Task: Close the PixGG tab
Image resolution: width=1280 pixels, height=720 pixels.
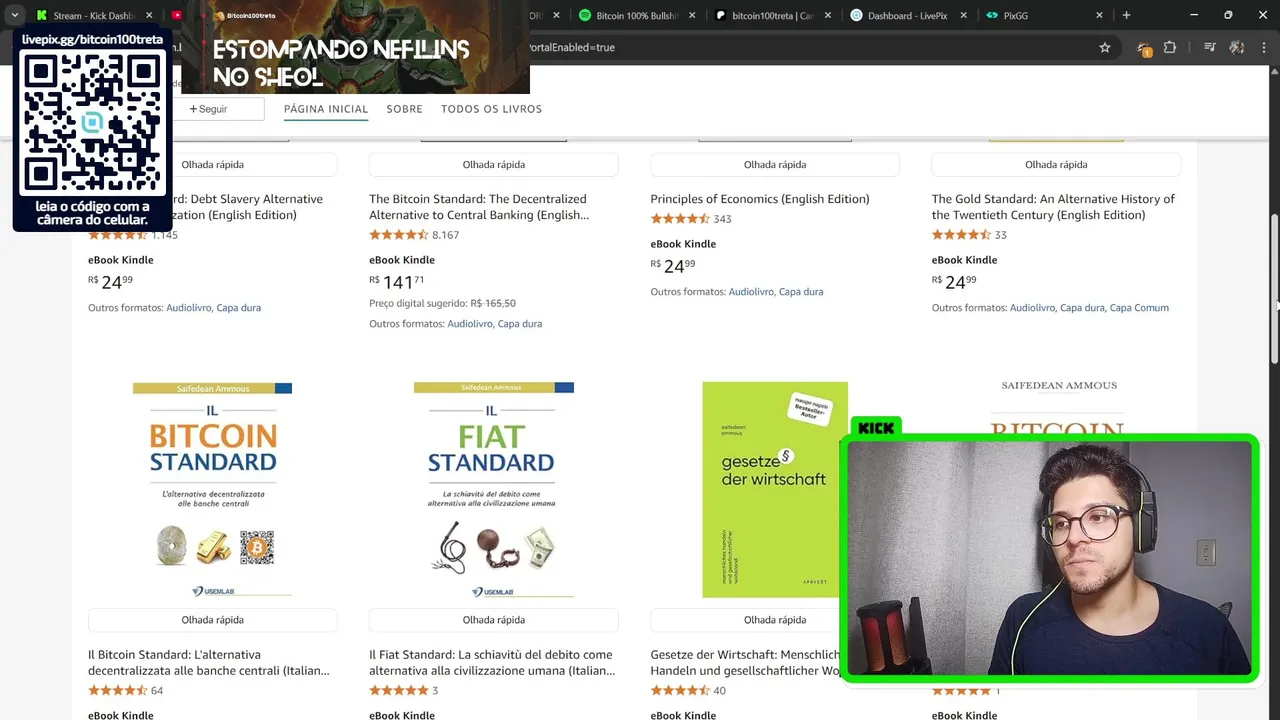Action: click(1099, 15)
